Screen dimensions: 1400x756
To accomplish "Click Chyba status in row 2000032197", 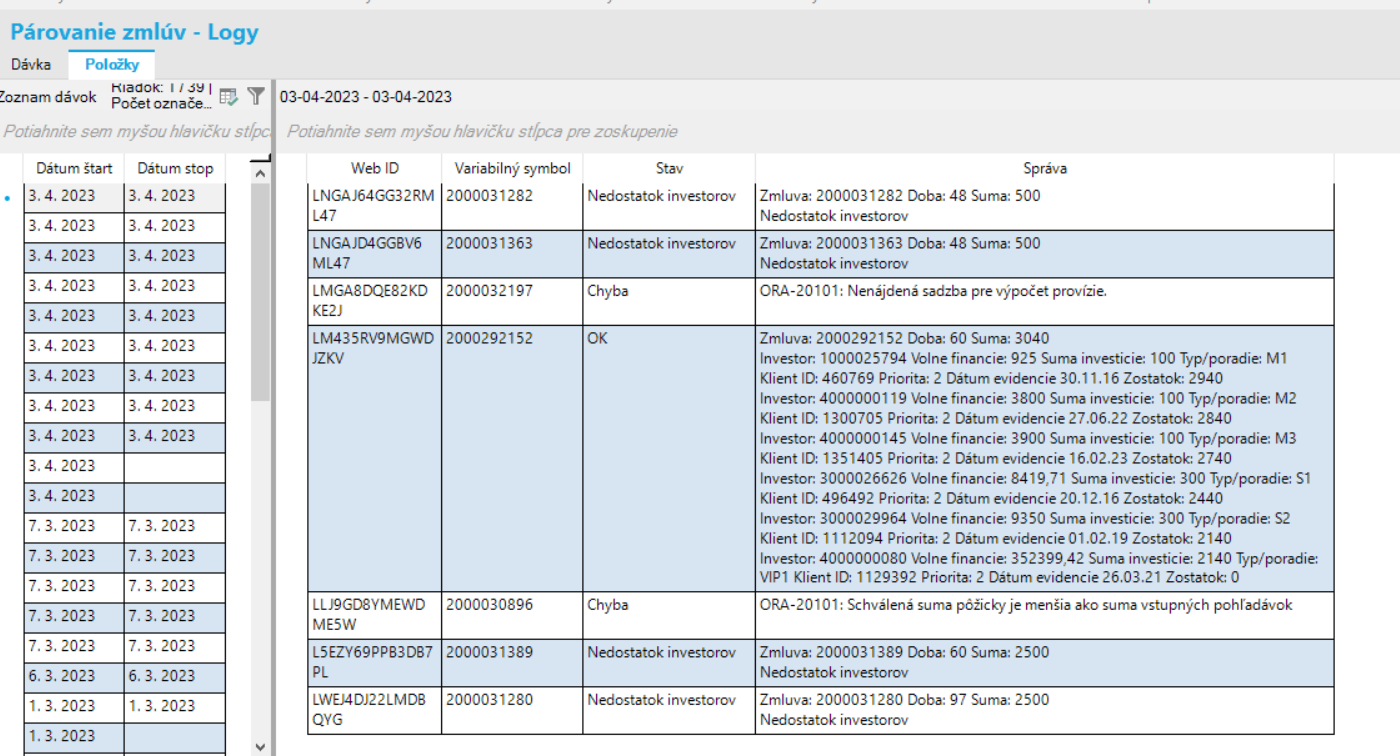I will point(669,301).
